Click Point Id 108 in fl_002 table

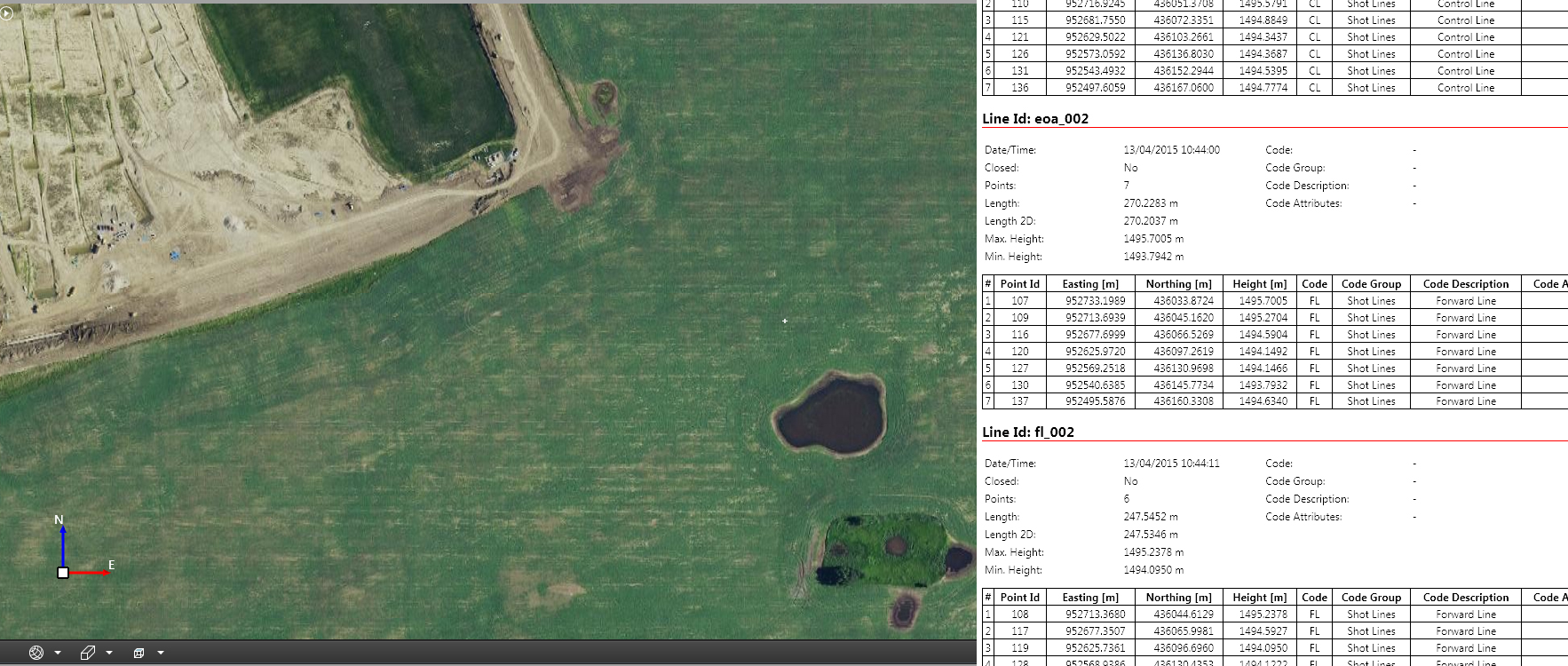[1019, 614]
